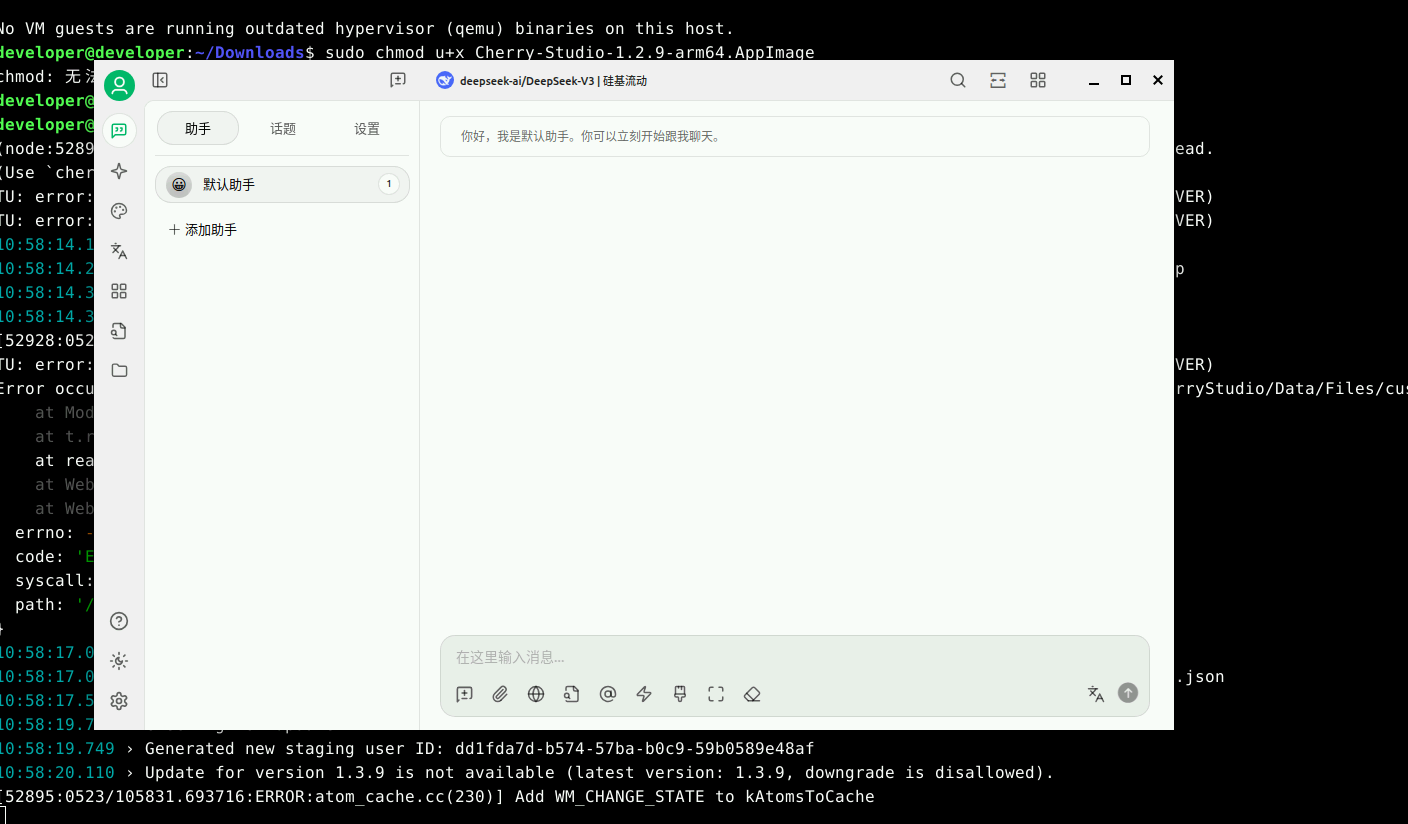Screen dimensions: 1408x824
Task: Minimize the Cherry Studio window
Action: (1094, 80)
